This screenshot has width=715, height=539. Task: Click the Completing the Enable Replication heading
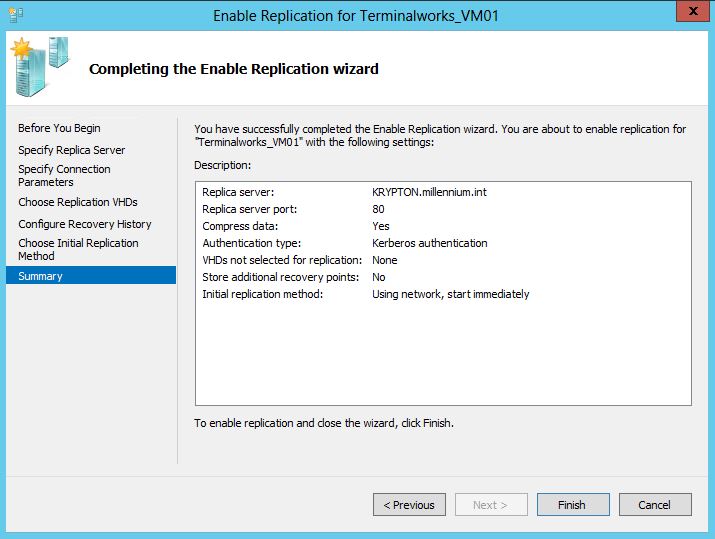pos(234,69)
